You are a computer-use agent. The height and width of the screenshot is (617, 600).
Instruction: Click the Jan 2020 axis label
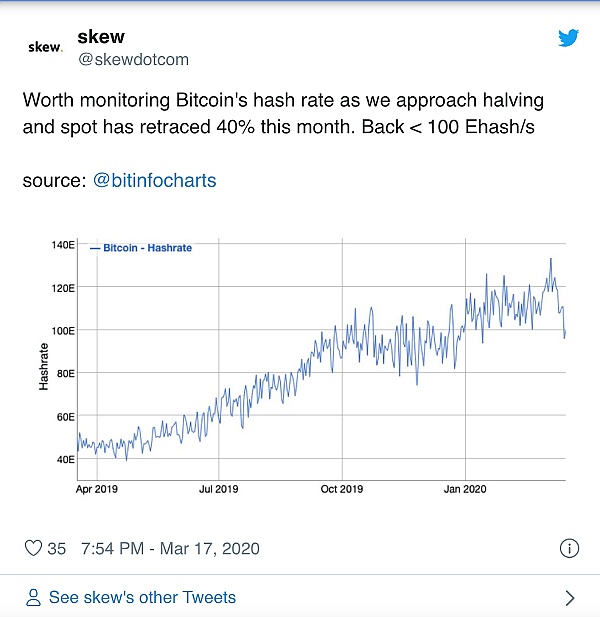(x=465, y=489)
